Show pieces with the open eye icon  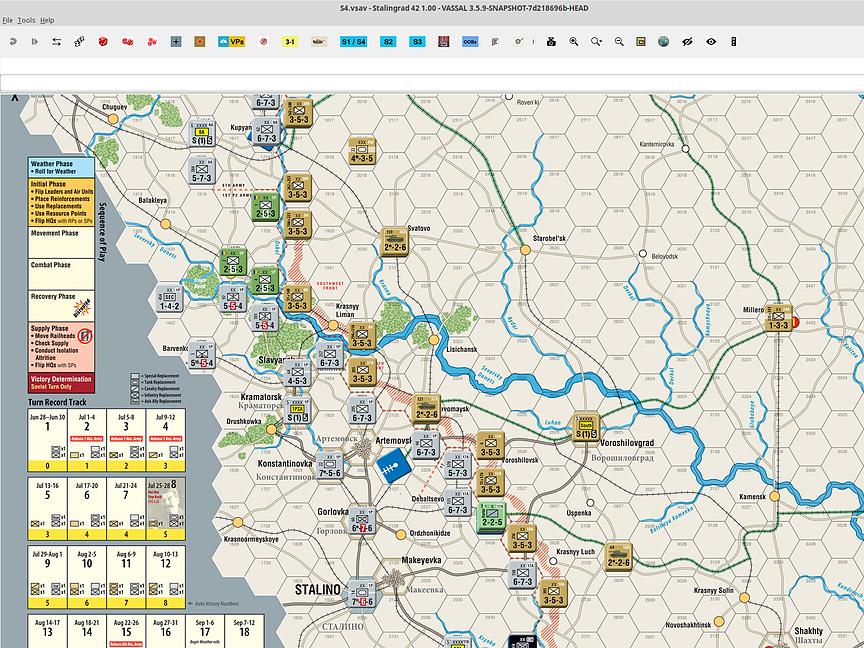(711, 41)
